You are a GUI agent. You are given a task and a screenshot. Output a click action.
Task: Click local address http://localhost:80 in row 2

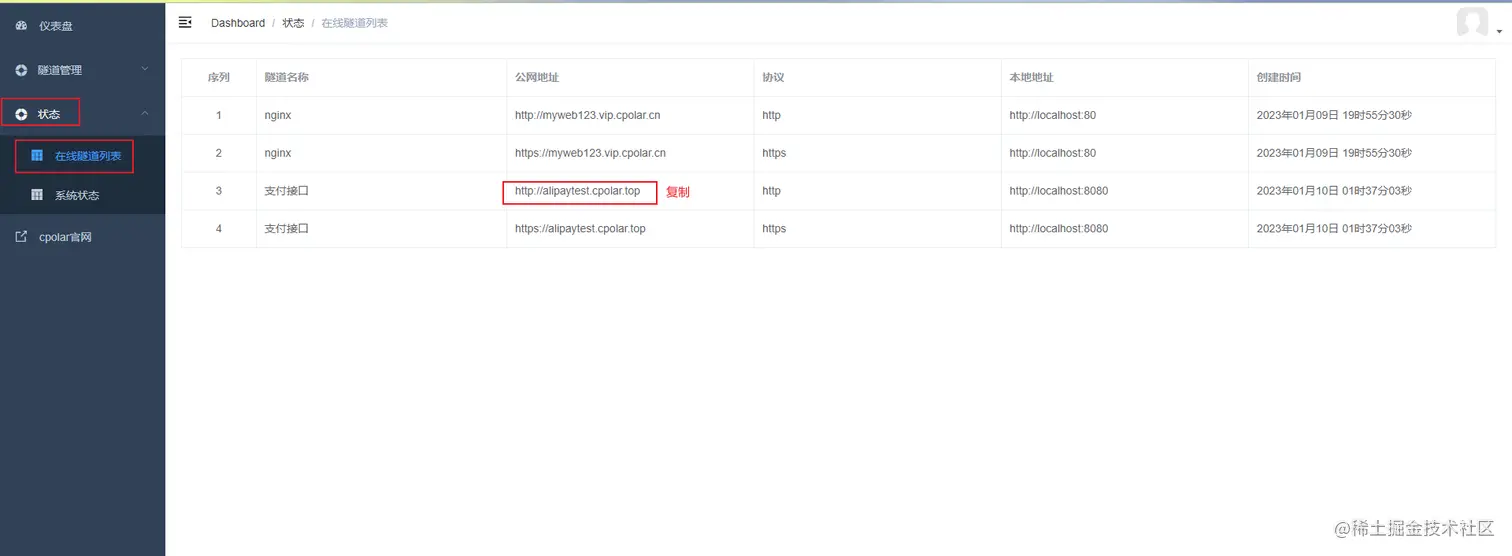(1052, 153)
